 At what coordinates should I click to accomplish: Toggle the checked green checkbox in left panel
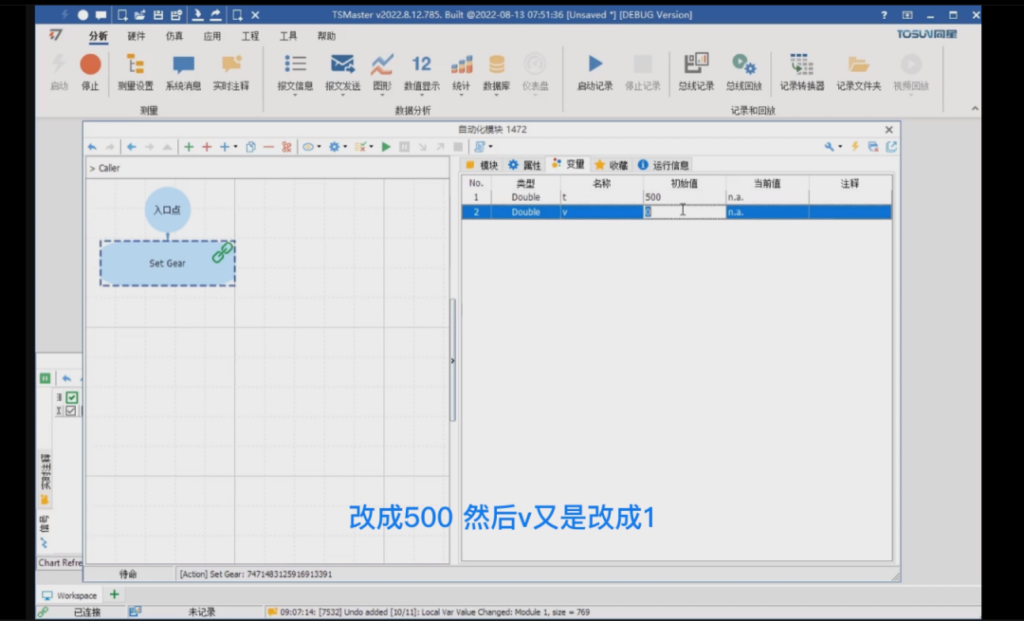click(x=72, y=397)
